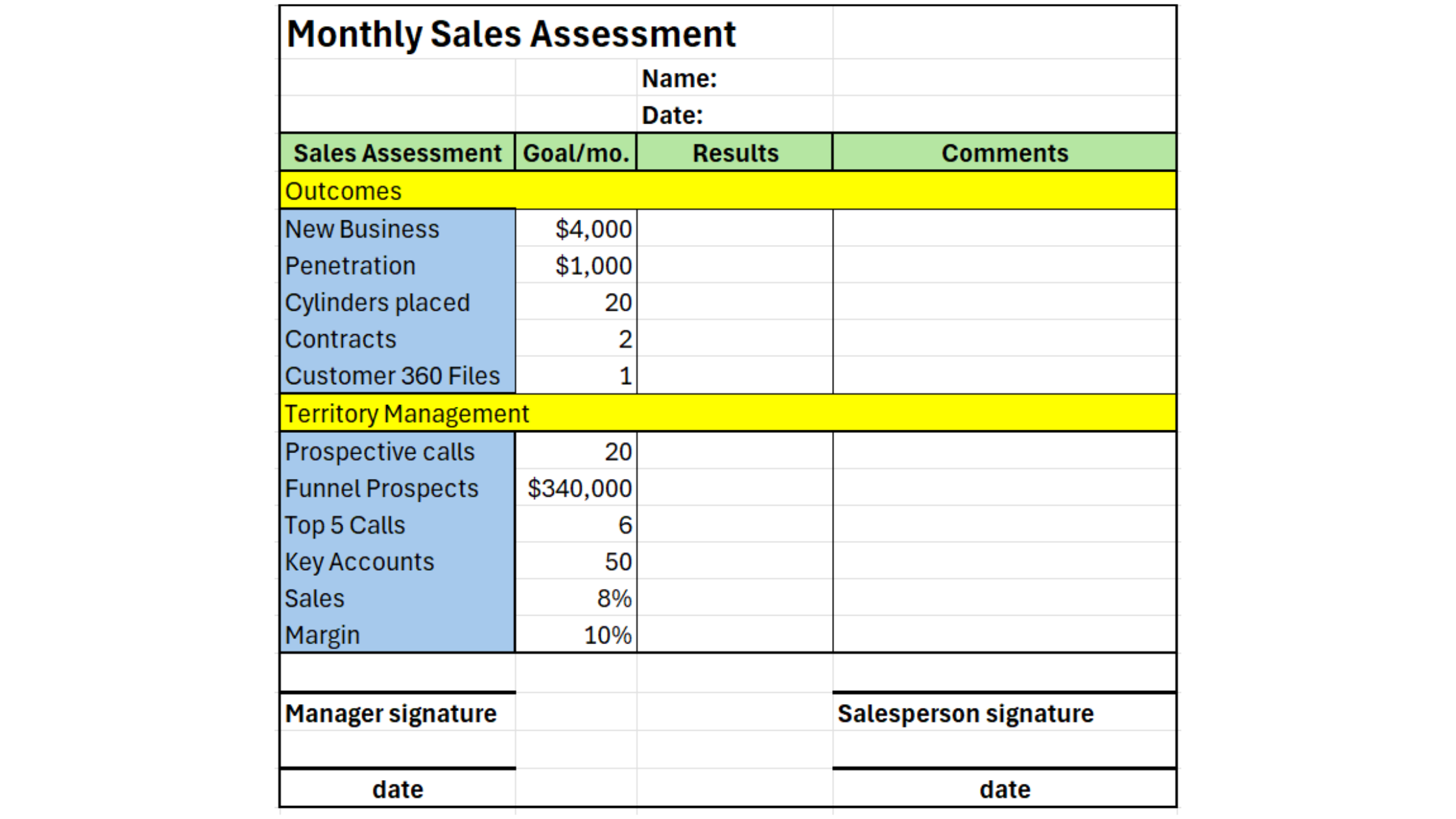Select the Funnel Prospects label
1456x819 pixels.
(397, 487)
